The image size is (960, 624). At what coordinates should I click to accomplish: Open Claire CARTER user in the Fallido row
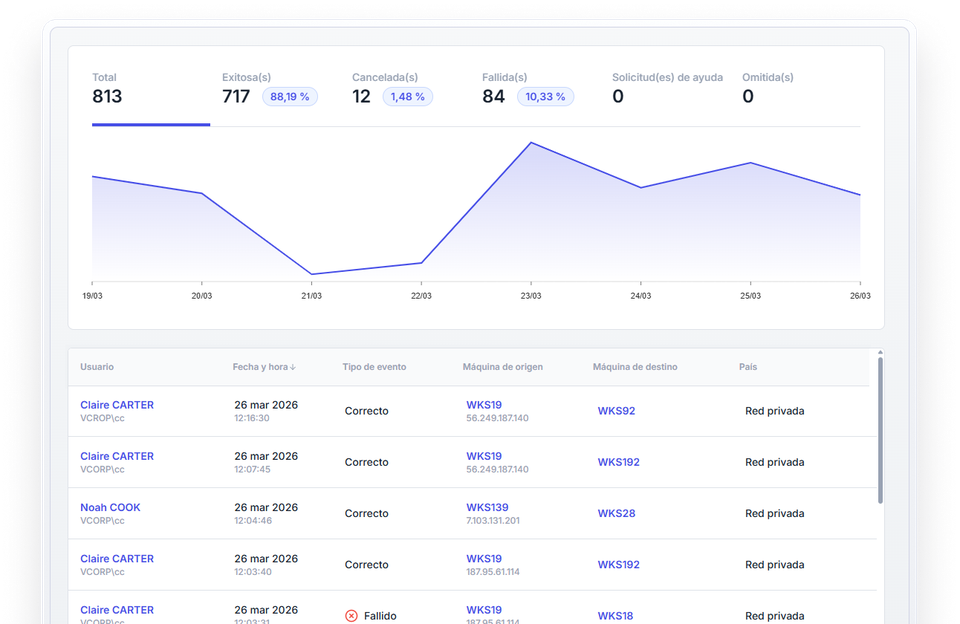tap(117, 610)
